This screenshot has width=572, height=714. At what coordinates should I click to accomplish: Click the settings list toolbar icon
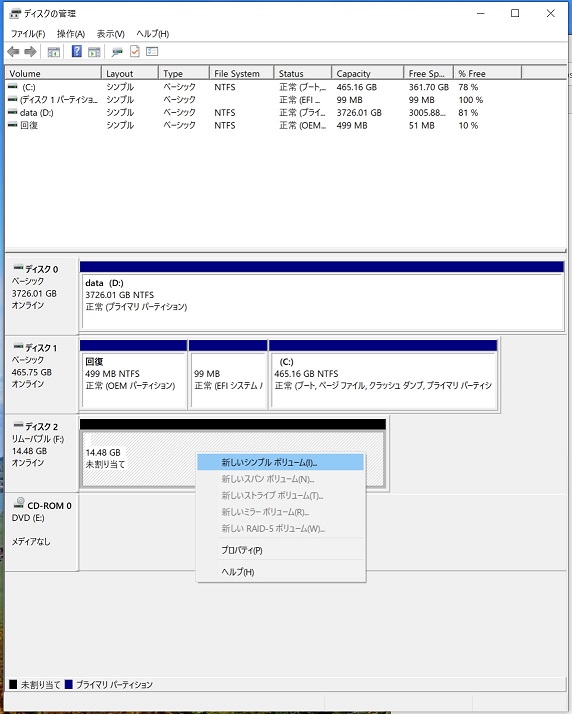(152, 51)
